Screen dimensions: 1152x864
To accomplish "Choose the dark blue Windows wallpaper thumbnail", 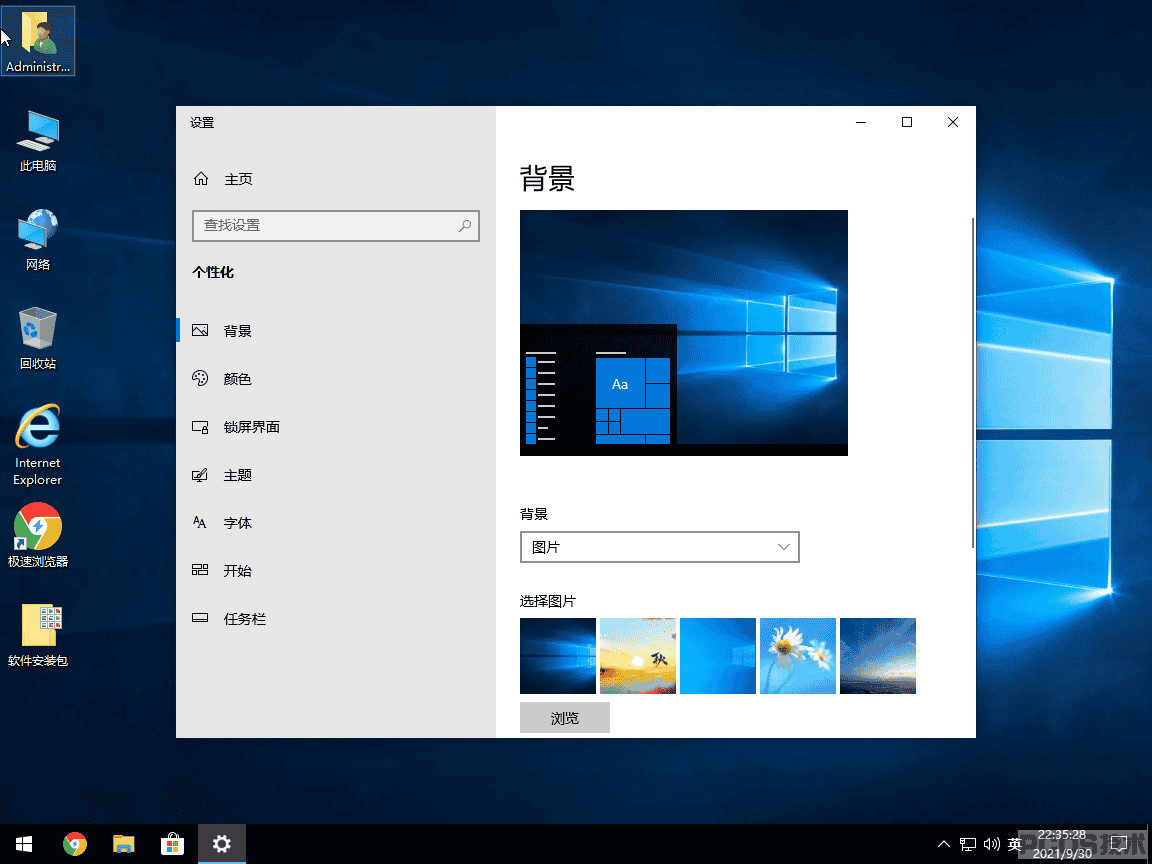I will (x=558, y=656).
